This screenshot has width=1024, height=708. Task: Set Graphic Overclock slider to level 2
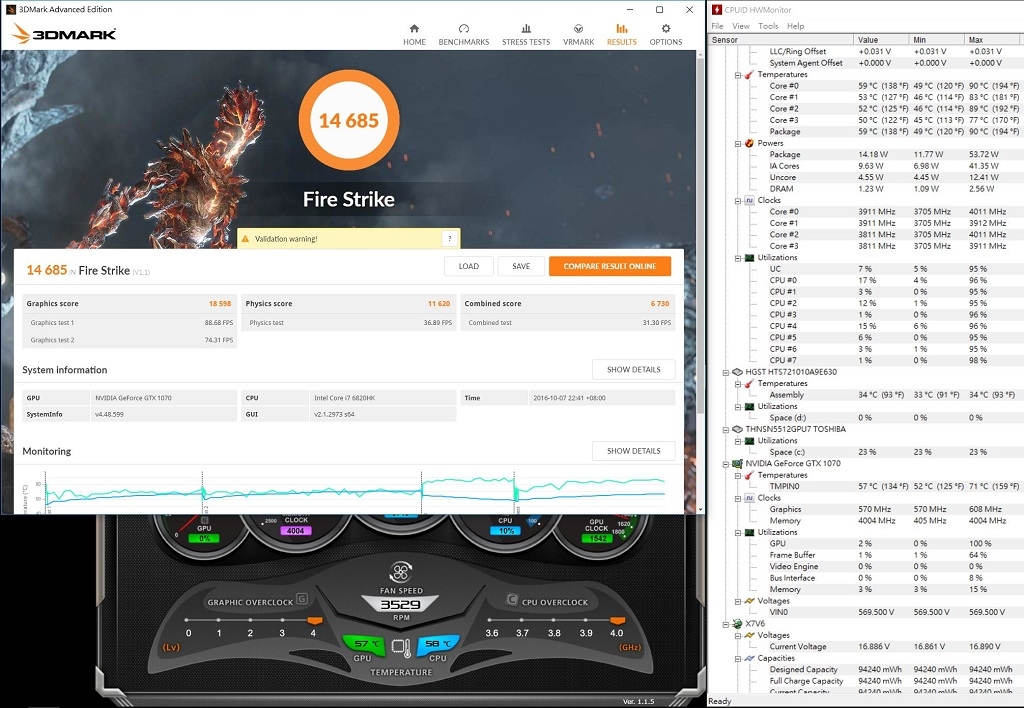point(250,620)
